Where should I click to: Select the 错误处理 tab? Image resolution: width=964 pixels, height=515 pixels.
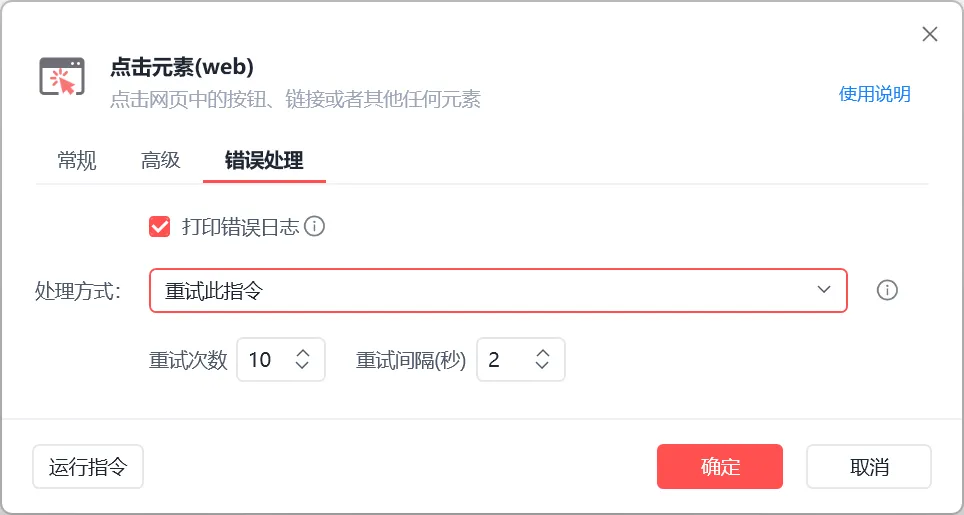pyautogui.click(x=264, y=160)
